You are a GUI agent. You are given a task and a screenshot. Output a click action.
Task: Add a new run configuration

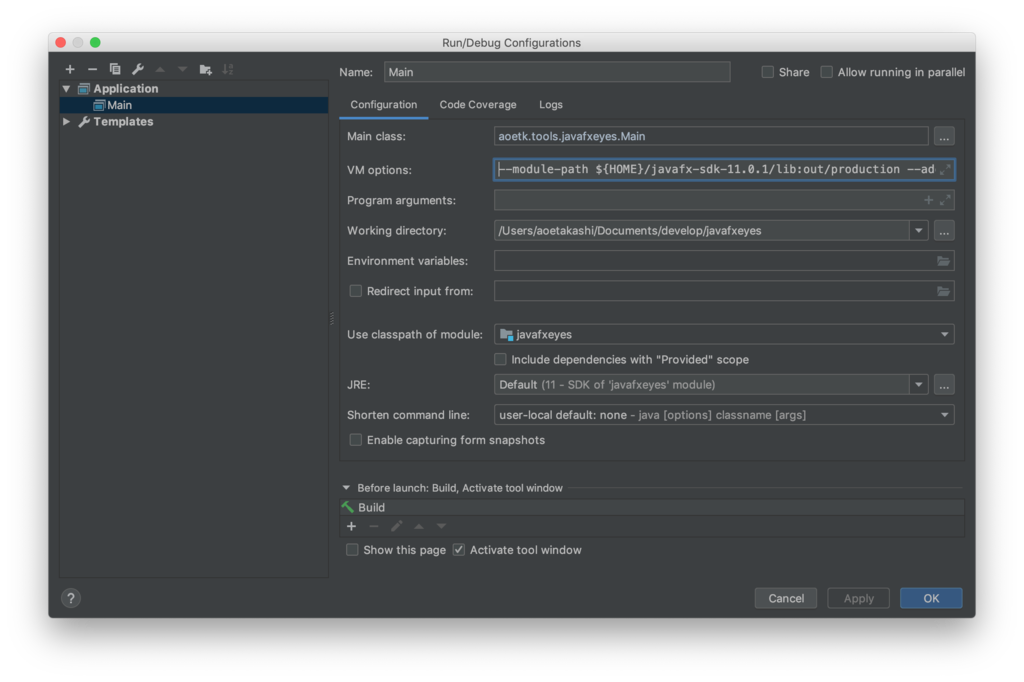70,69
